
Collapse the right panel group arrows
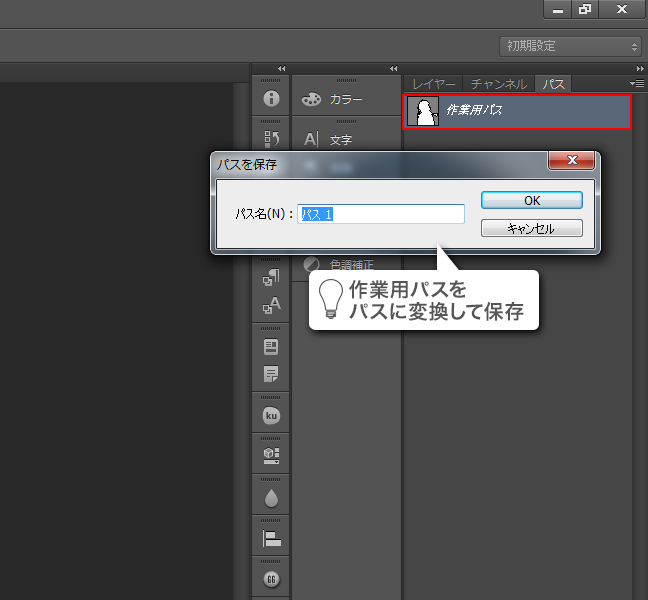(640, 68)
